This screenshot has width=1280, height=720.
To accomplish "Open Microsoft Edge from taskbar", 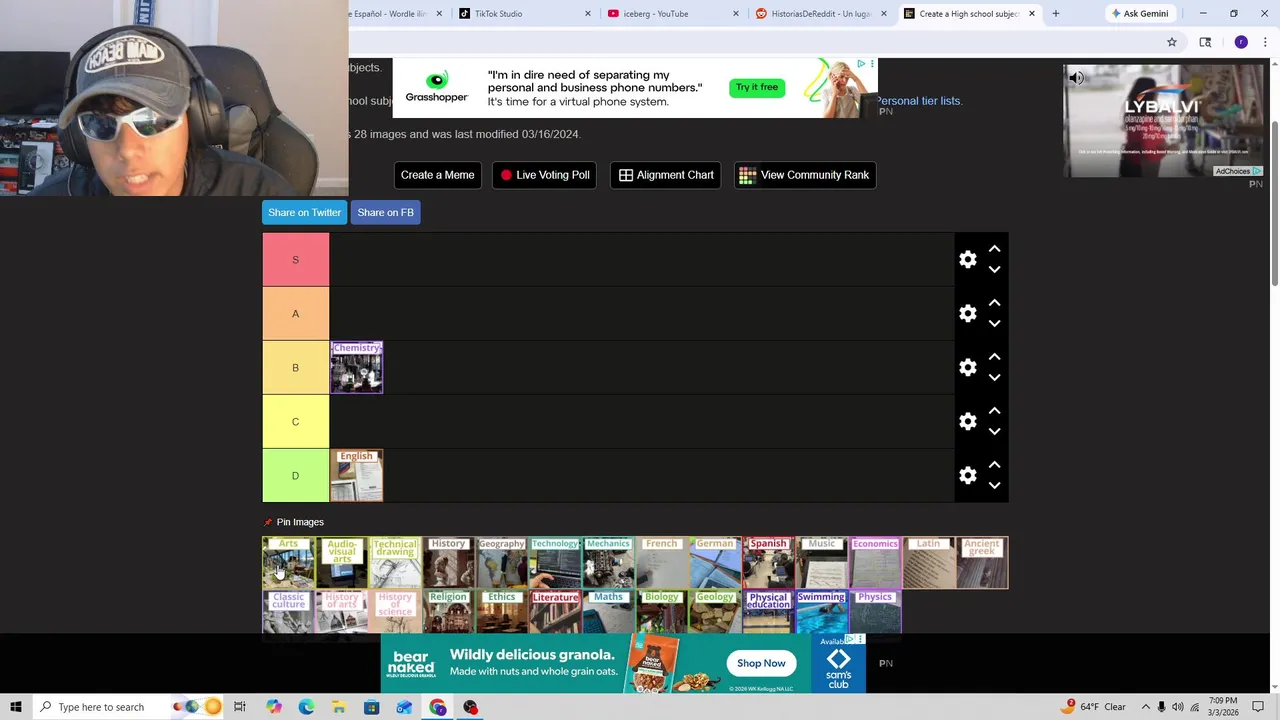I will click(x=306, y=707).
